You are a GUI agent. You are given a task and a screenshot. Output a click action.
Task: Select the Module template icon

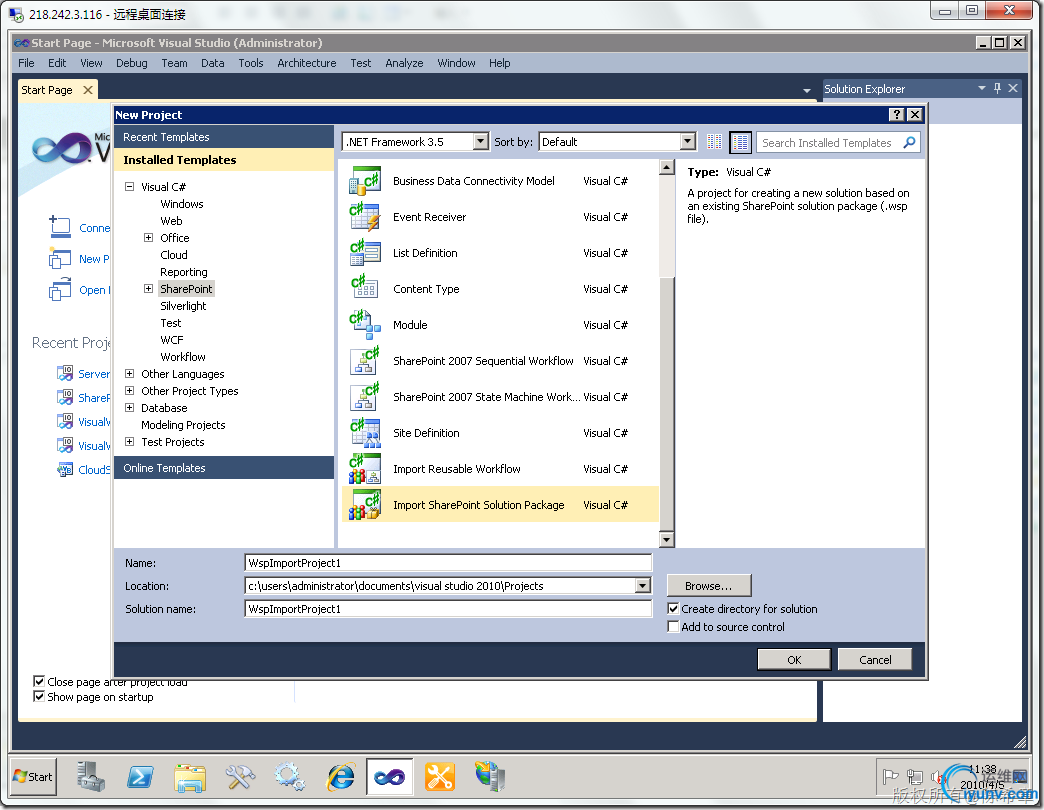click(365, 325)
